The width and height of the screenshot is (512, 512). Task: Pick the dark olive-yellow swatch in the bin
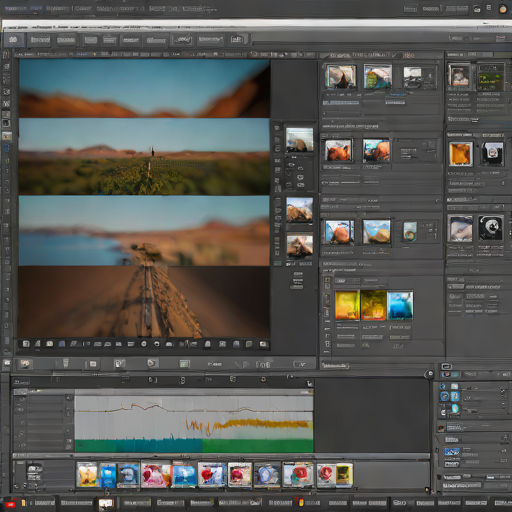[374, 305]
